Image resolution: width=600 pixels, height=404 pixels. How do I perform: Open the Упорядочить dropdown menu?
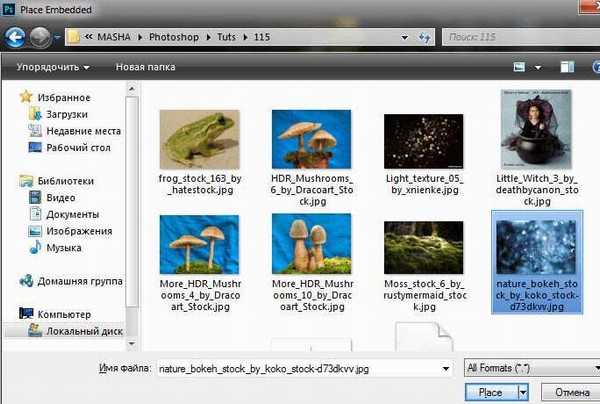coord(52,67)
